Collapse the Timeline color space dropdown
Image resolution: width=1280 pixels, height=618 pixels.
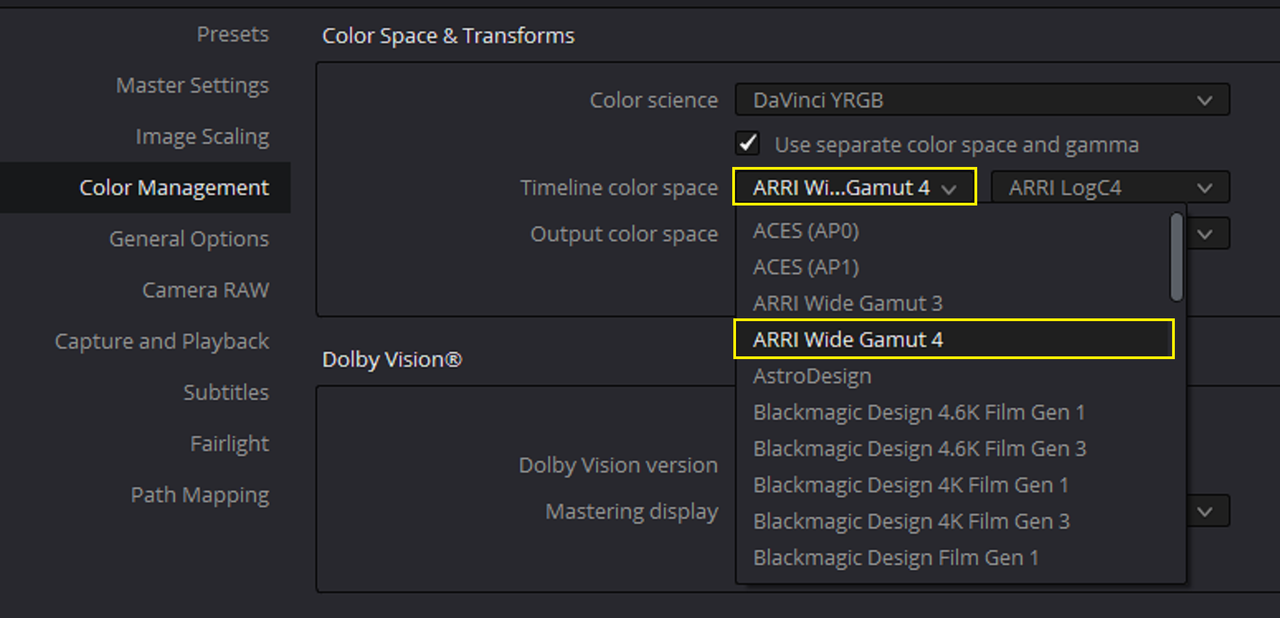pyautogui.click(x=854, y=187)
